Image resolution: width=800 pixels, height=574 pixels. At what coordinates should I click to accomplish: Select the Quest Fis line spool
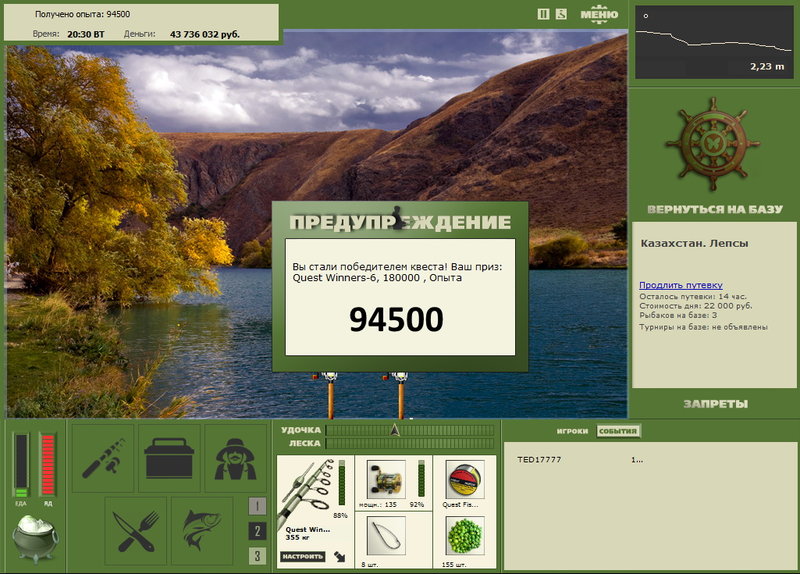click(464, 479)
